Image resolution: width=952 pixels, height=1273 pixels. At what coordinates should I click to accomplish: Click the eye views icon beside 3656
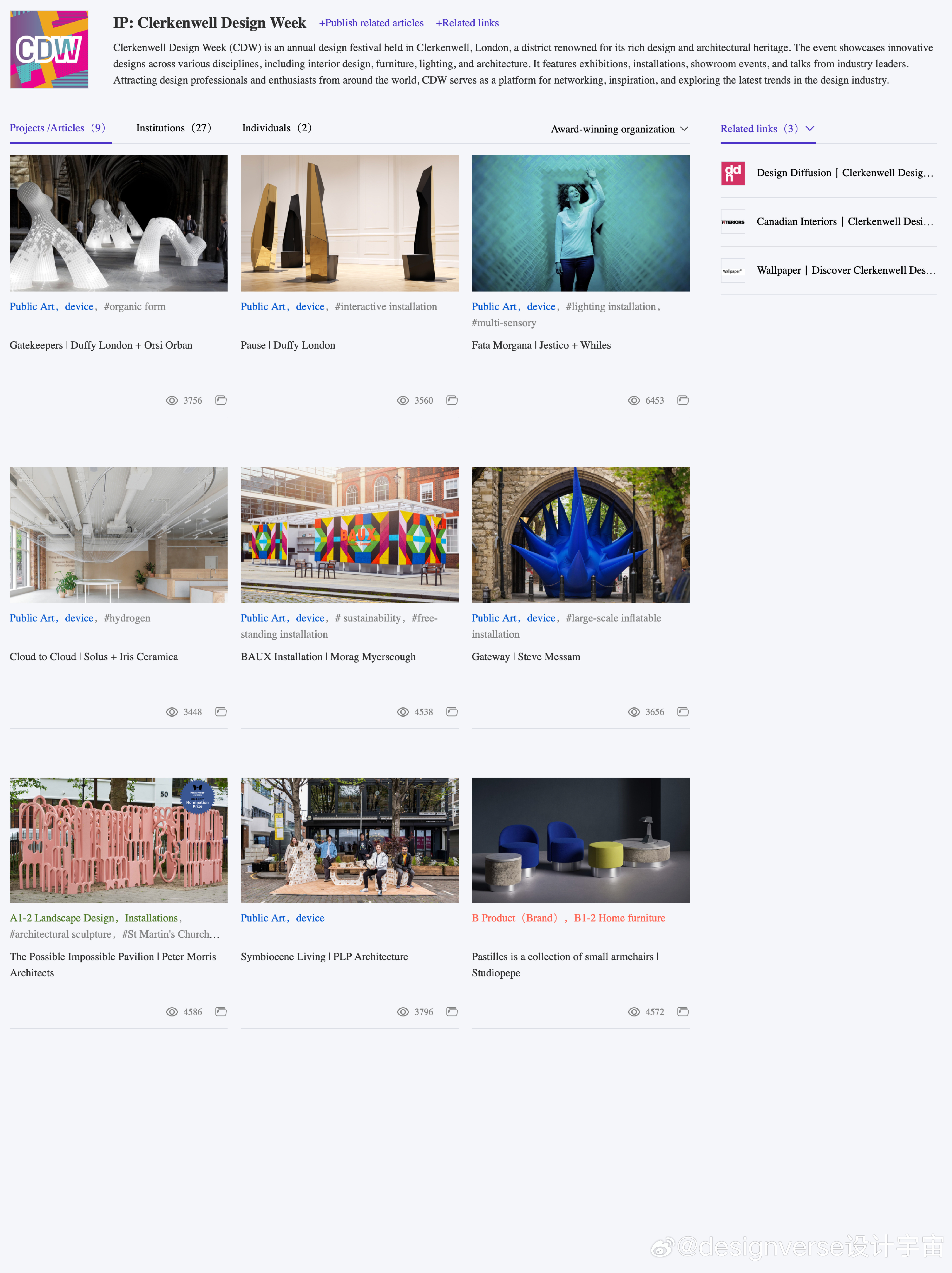click(x=634, y=712)
